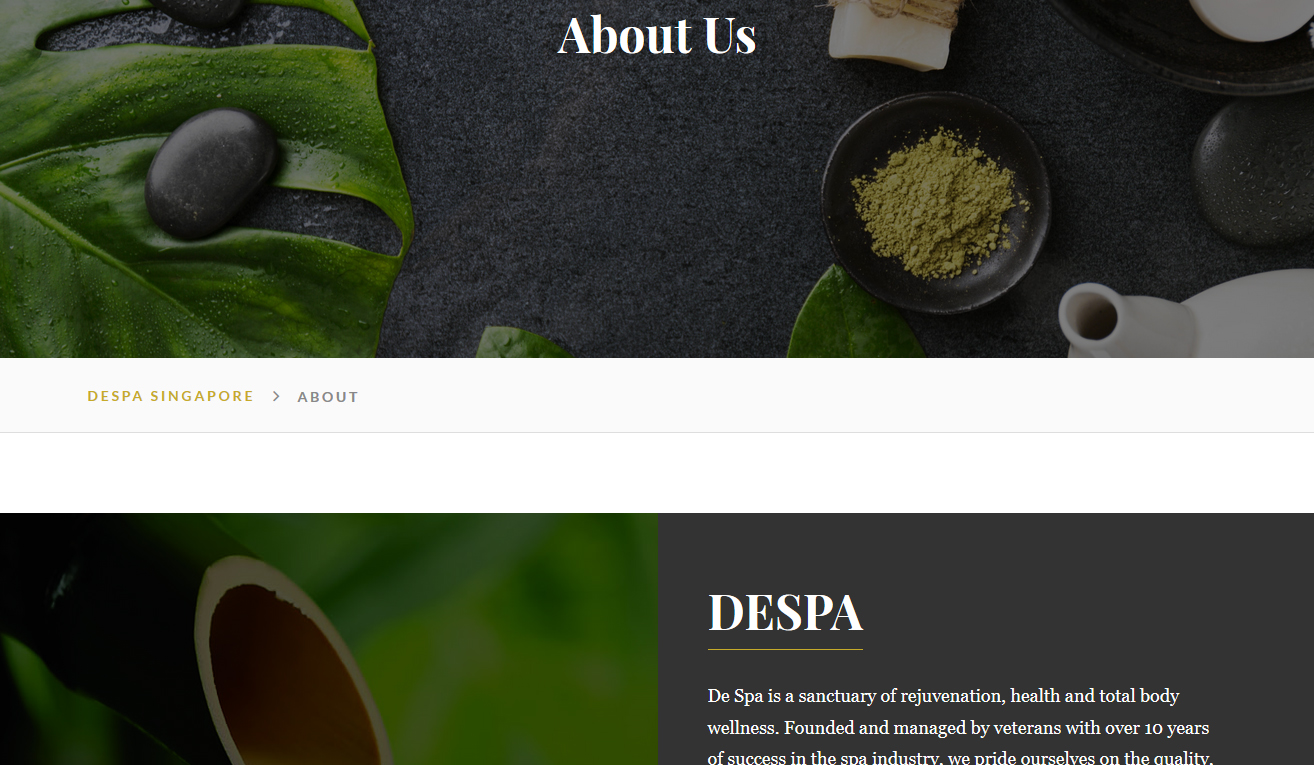Click the dark gray DESPA content panel
The height and width of the screenshot is (765, 1314).
(986, 639)
